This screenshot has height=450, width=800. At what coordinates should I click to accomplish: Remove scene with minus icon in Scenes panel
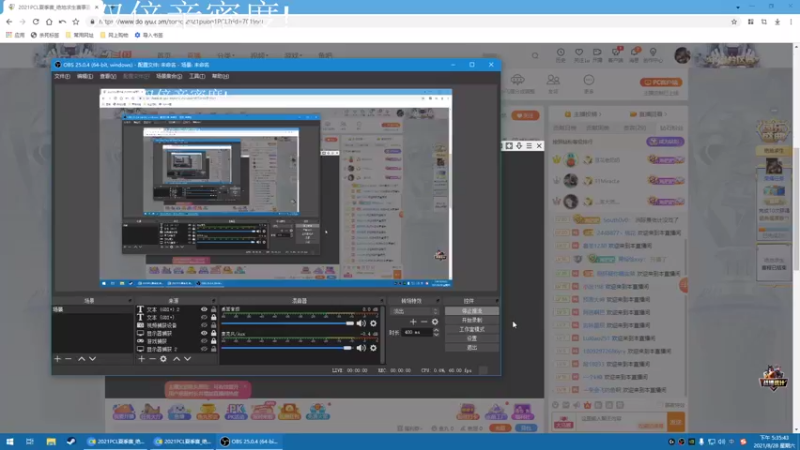tap(69, 359)
